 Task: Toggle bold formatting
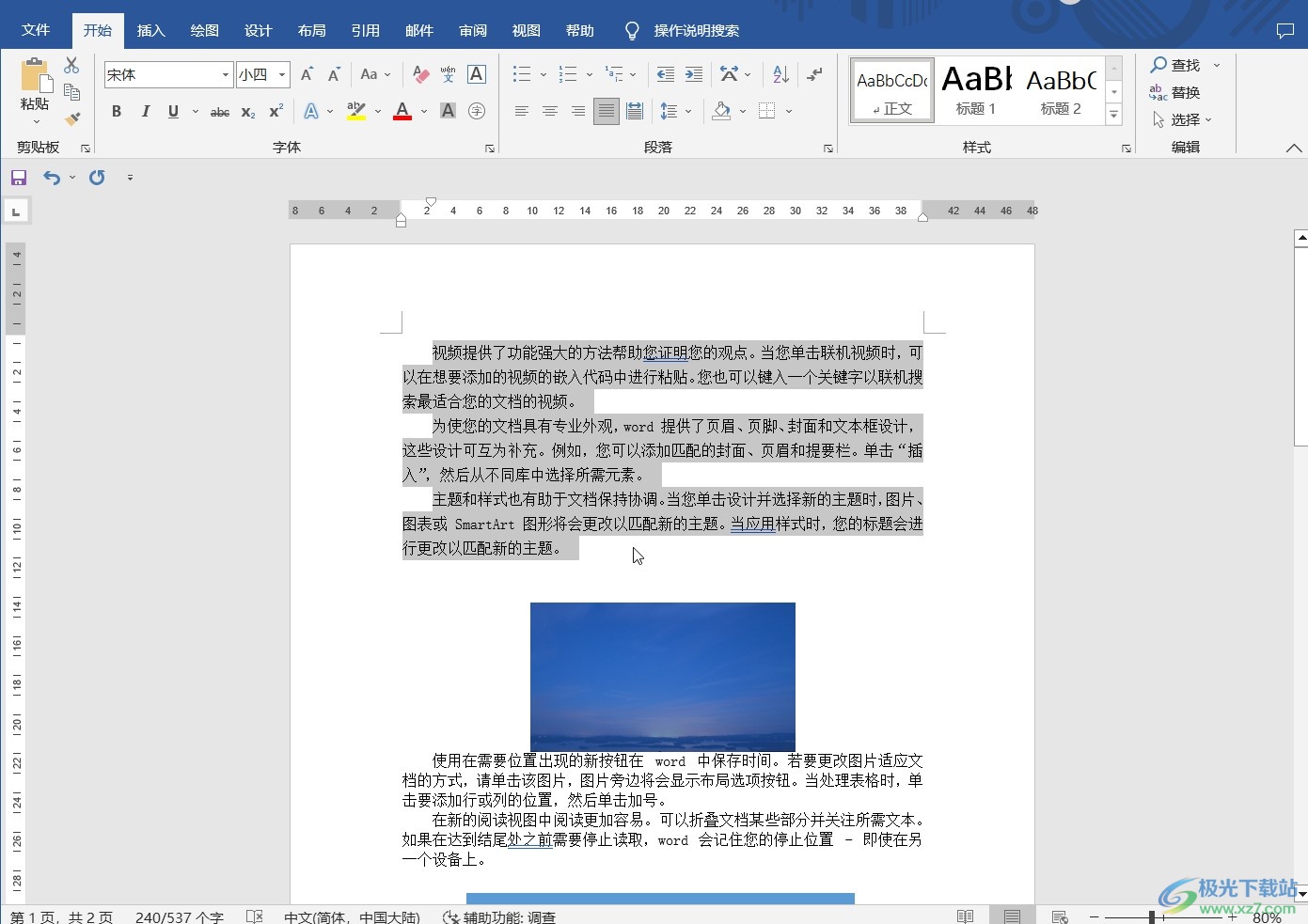tap(117, 111)
